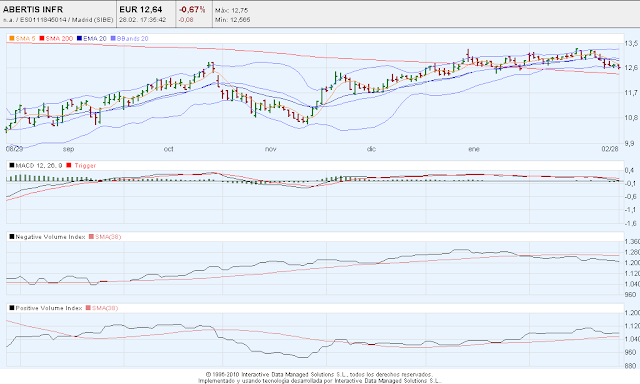The height and width of the screenshot is (384, 640).
Task: Click the ABERTIS INFR stock title
Action: (33, 9)
